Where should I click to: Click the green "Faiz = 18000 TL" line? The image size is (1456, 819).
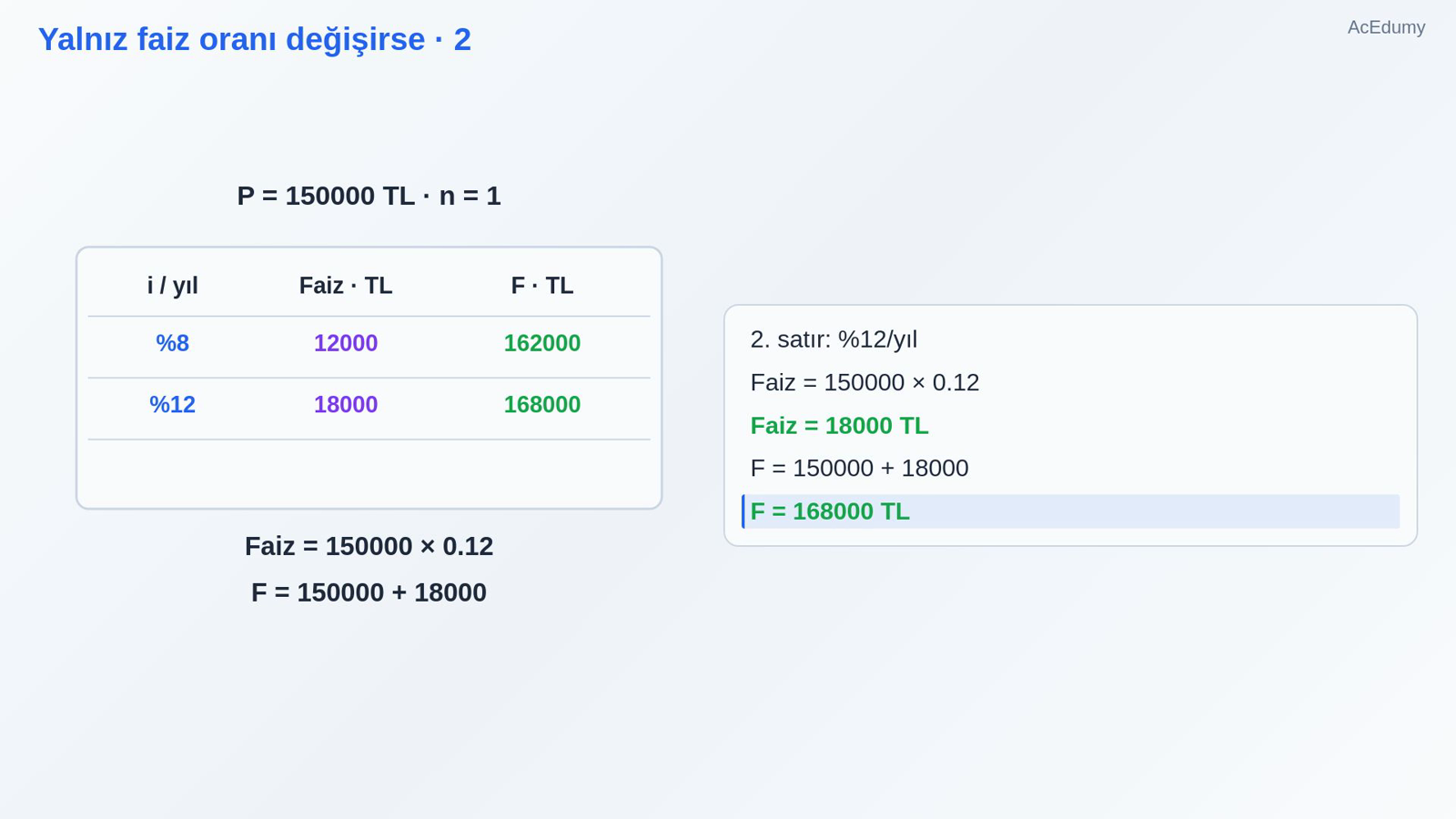point(839,426)
